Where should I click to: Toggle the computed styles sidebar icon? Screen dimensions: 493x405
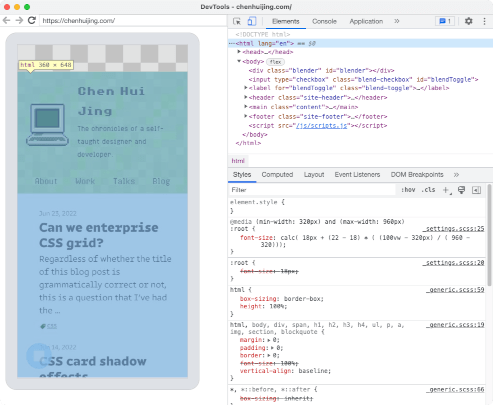[x=476, y=190]
